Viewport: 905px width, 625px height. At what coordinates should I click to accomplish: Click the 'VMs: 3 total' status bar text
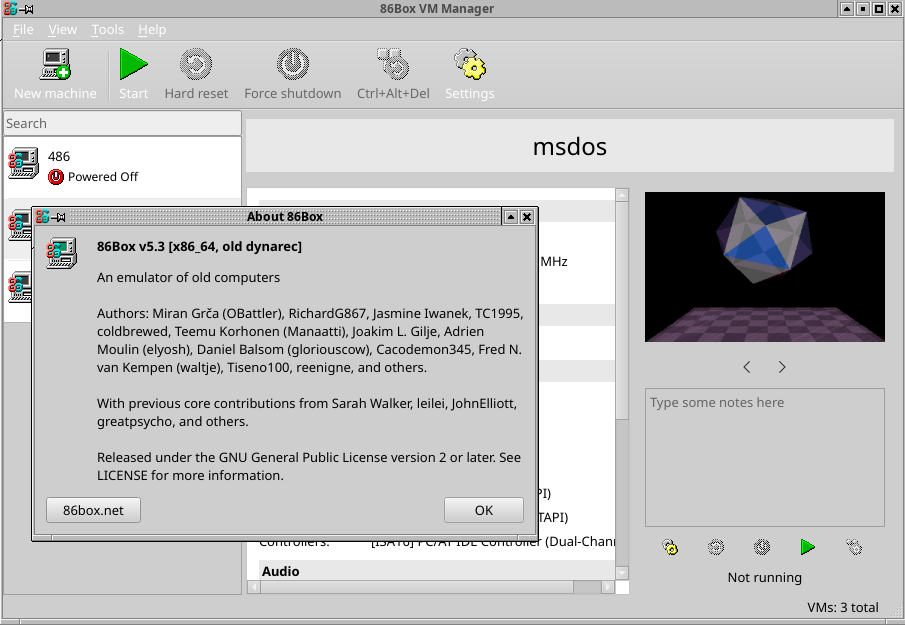[843, 607]
